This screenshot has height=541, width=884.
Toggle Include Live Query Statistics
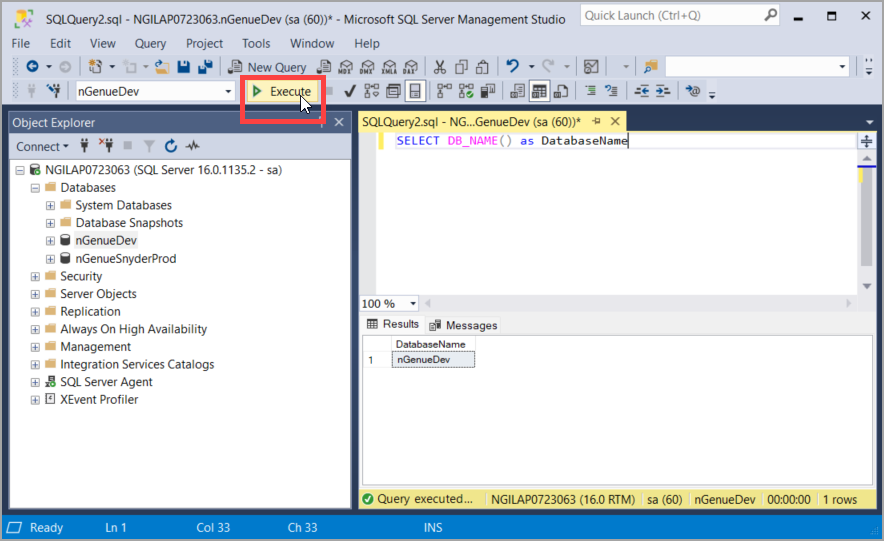(x=466, y=91)
